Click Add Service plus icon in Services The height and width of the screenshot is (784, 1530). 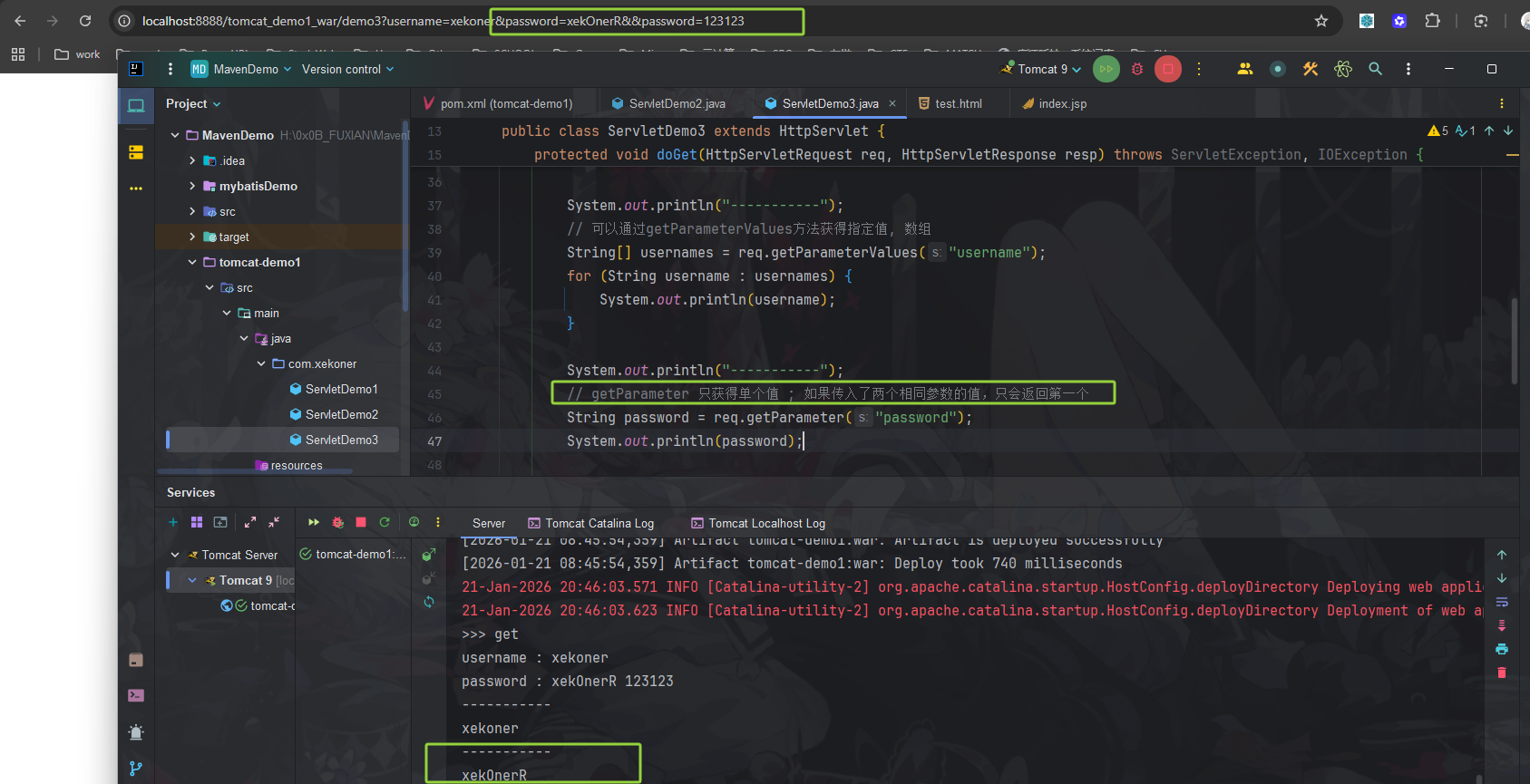coord(173,522)
